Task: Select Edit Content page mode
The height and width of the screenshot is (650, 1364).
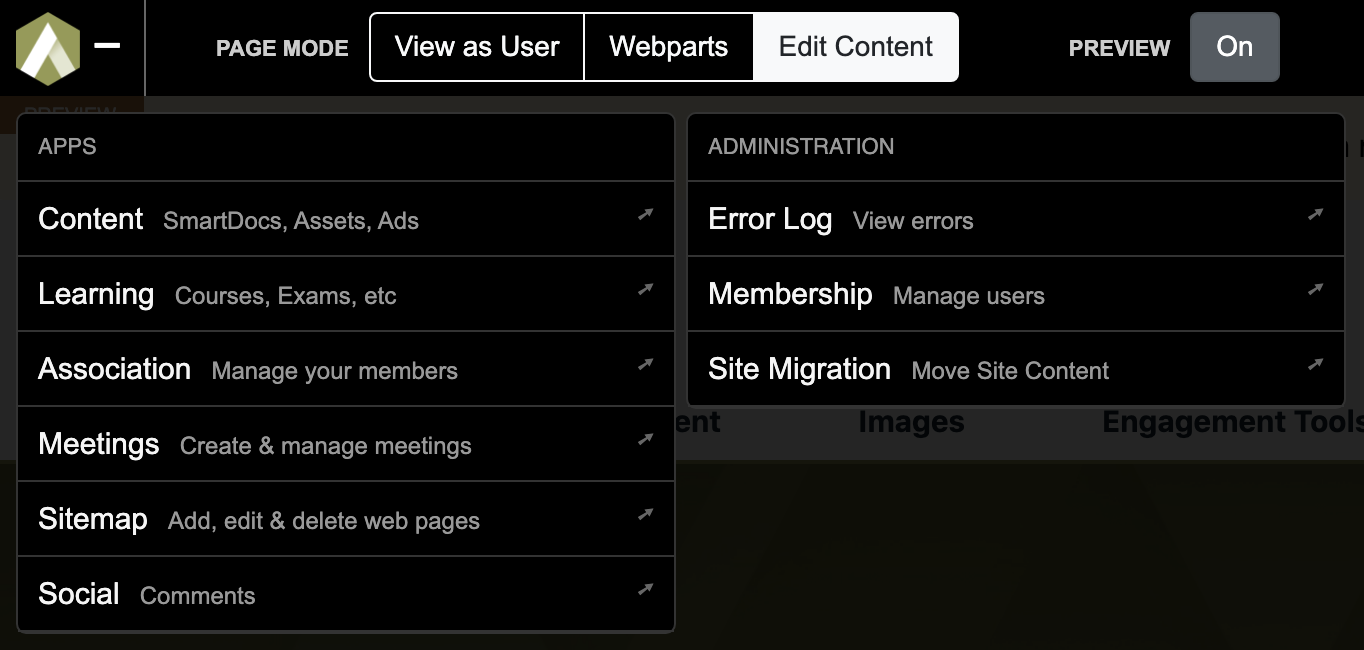Action: pos(856,47)
